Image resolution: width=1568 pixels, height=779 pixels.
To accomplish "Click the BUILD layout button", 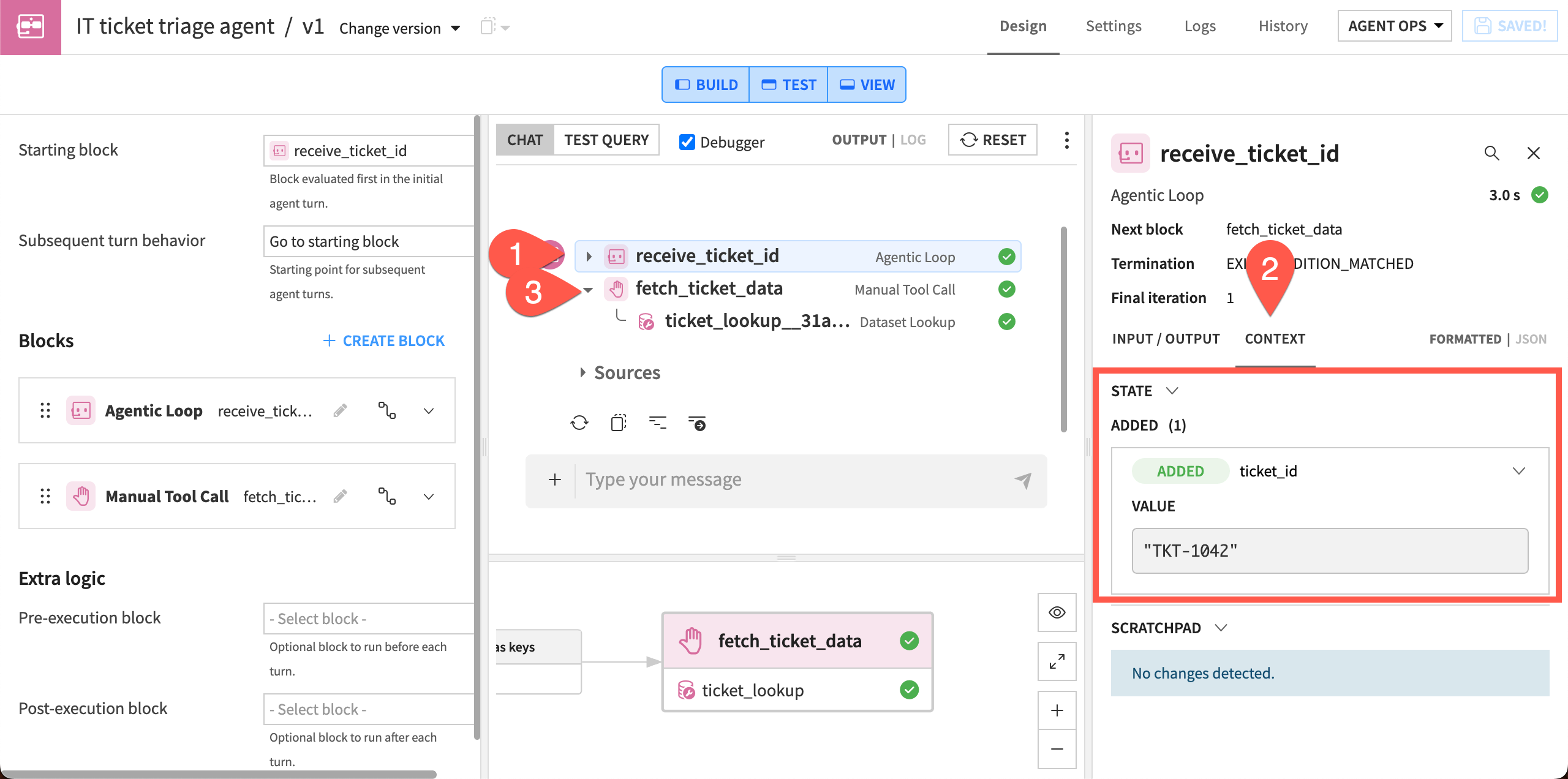I will (x=706, y=85).
